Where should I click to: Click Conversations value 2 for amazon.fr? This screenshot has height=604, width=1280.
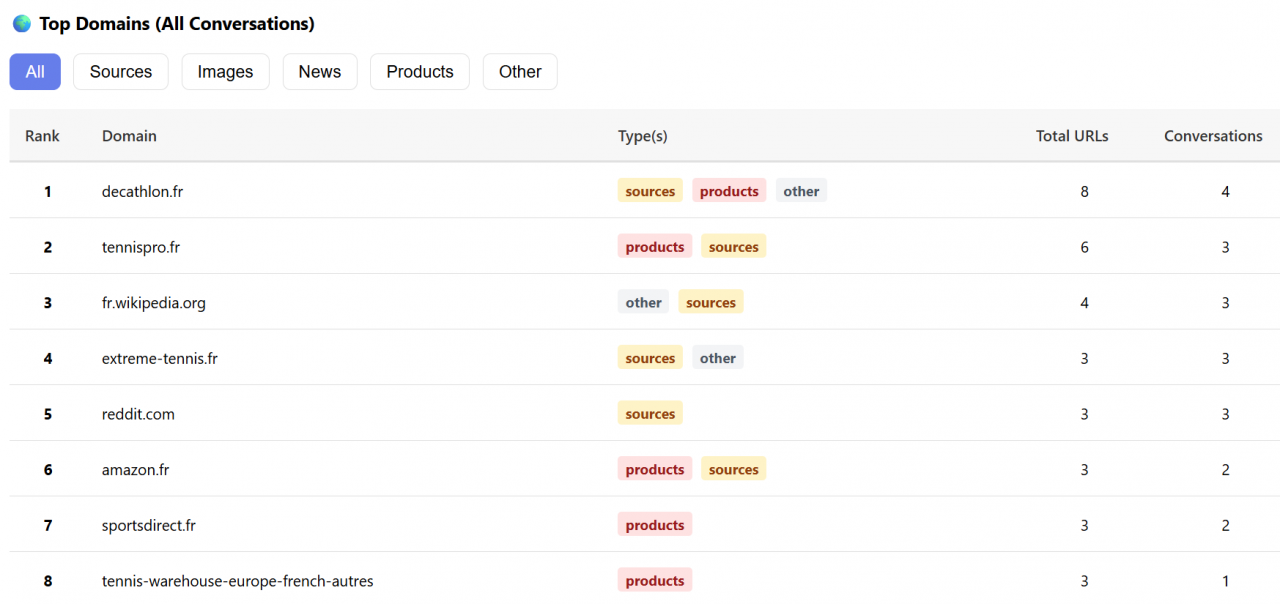pos(1226,470)
